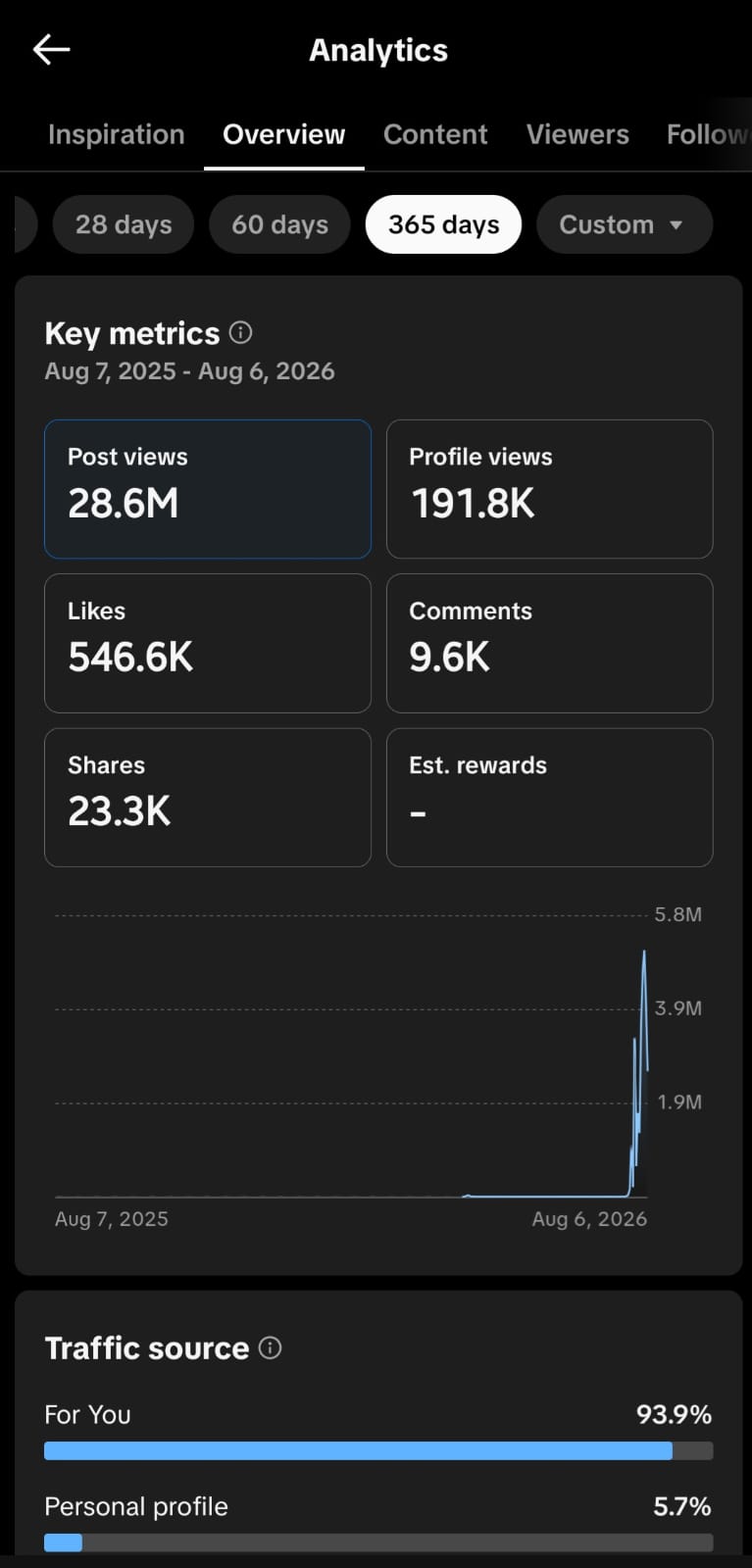Switch to the Content tab

435,134
